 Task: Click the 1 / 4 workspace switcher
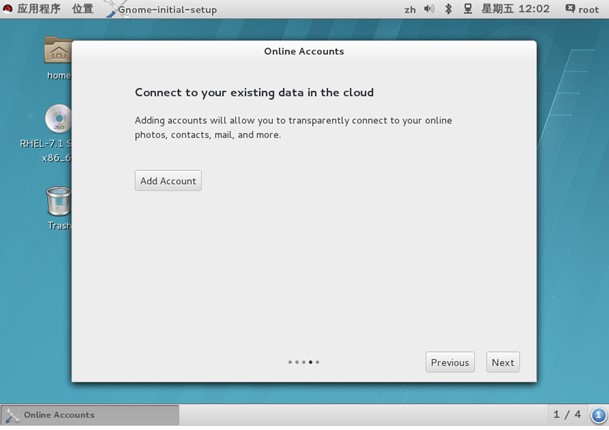click(x=567, y=414)
